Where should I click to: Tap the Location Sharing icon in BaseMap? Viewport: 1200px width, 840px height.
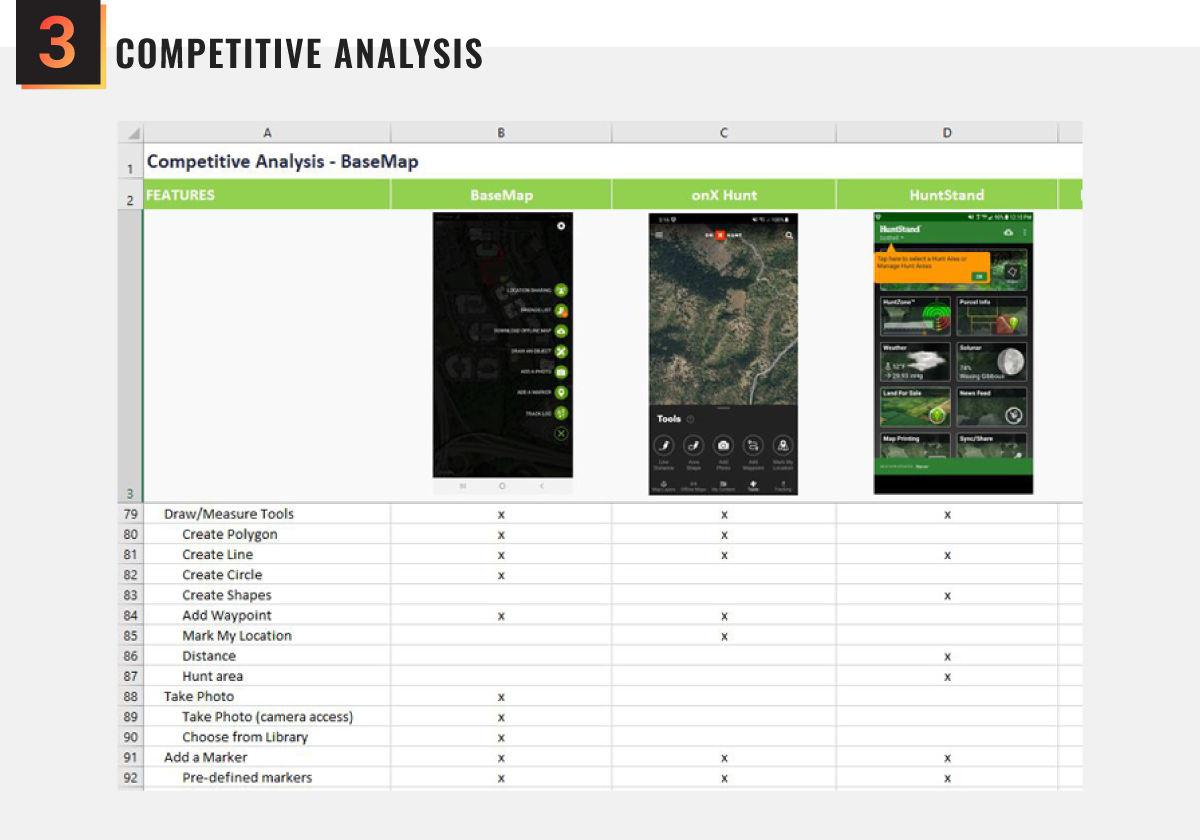click(561, 290)
